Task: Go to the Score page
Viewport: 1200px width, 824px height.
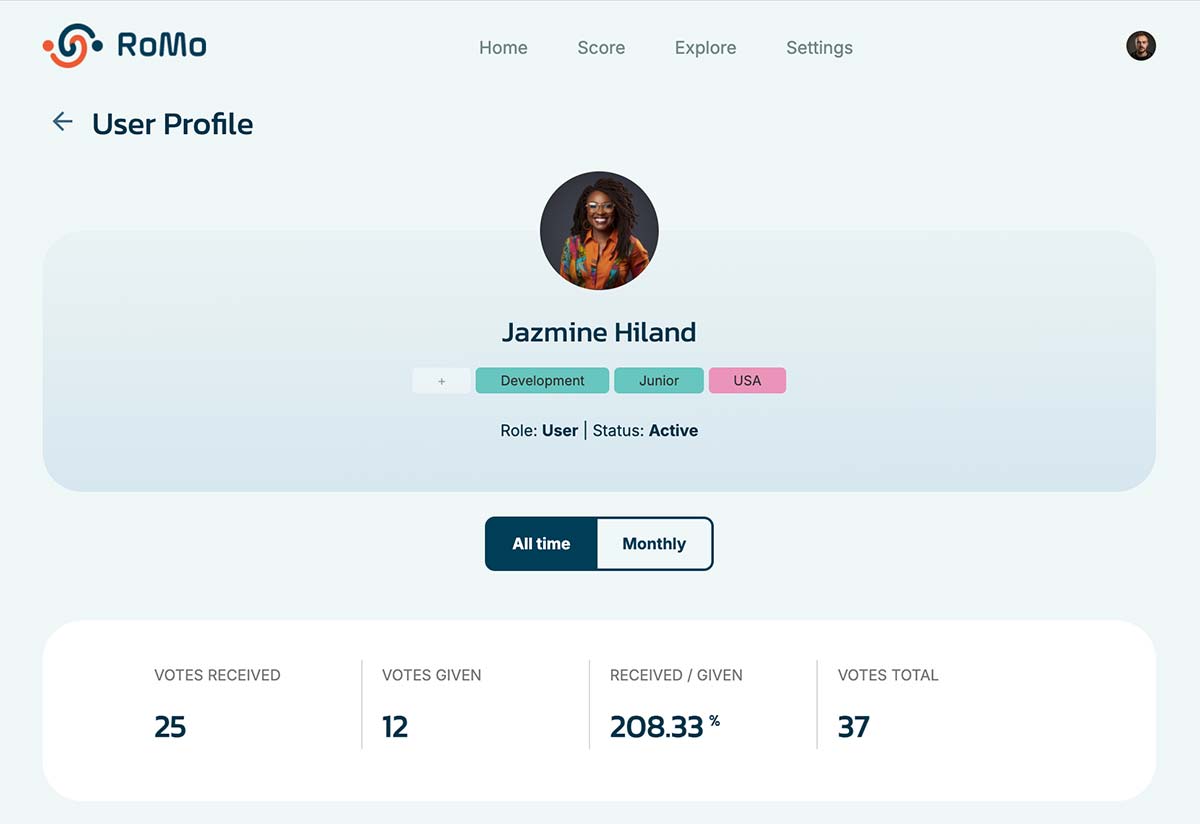Action: point(601,47)
